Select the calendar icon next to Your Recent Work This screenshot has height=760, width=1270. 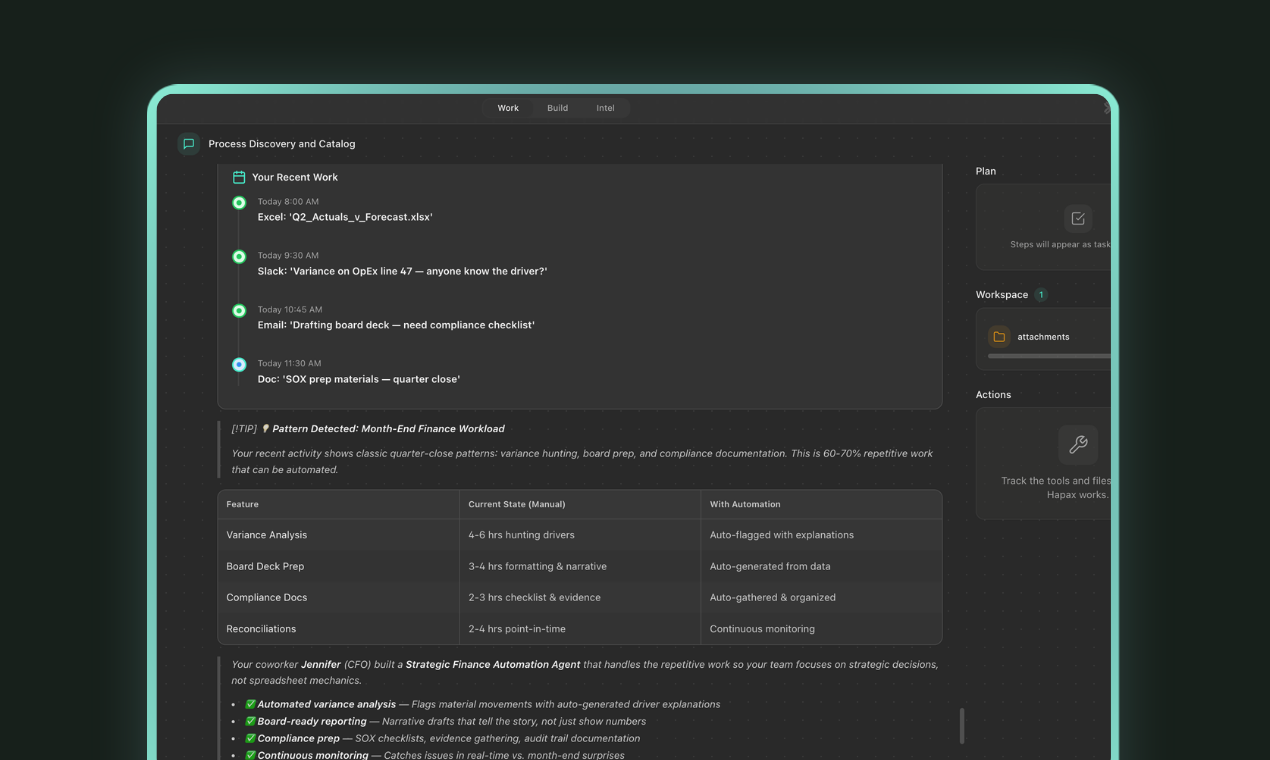[238, 176]
